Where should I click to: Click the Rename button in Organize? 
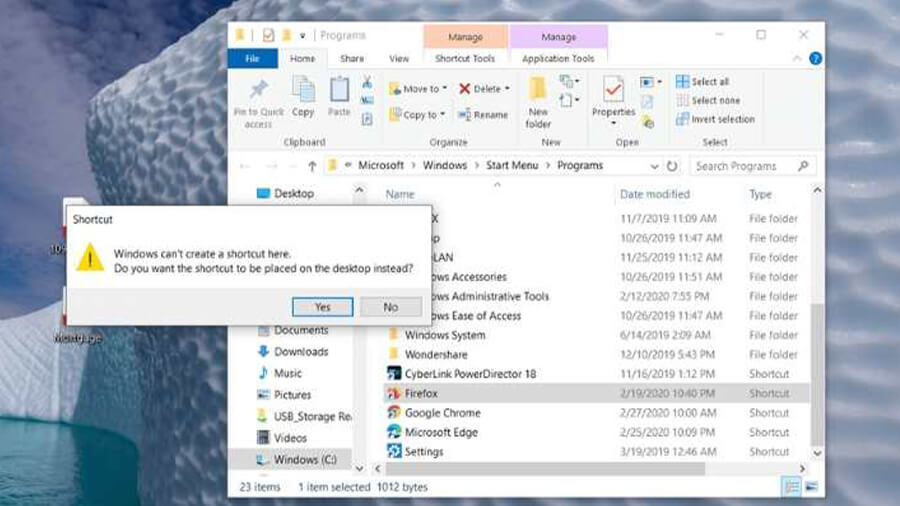point(483,115)
